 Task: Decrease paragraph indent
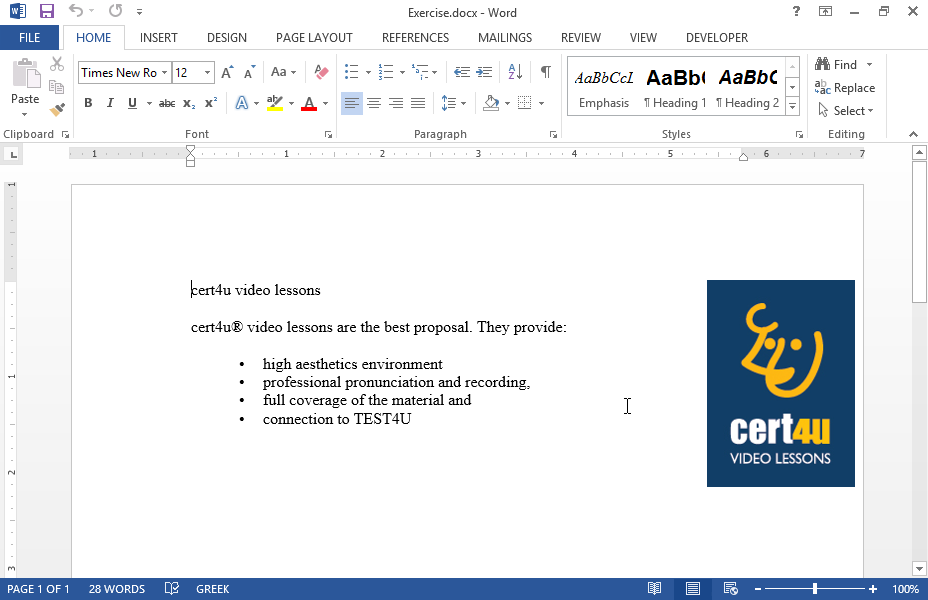tap(462, 72)
